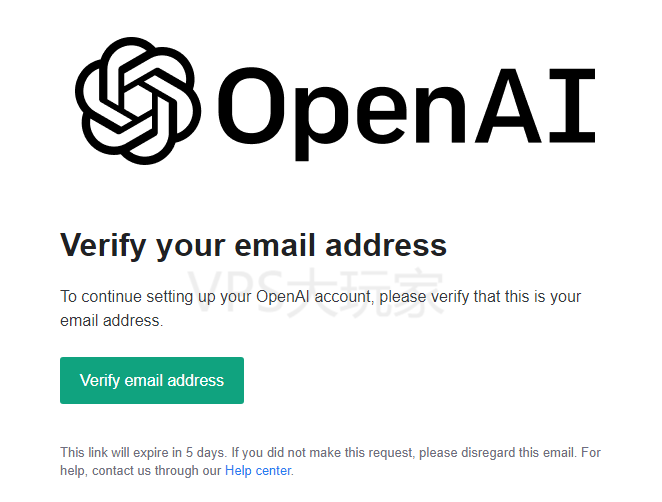
Task: Click the 'Verify your email address' heading
Action: tap(253, 245)
